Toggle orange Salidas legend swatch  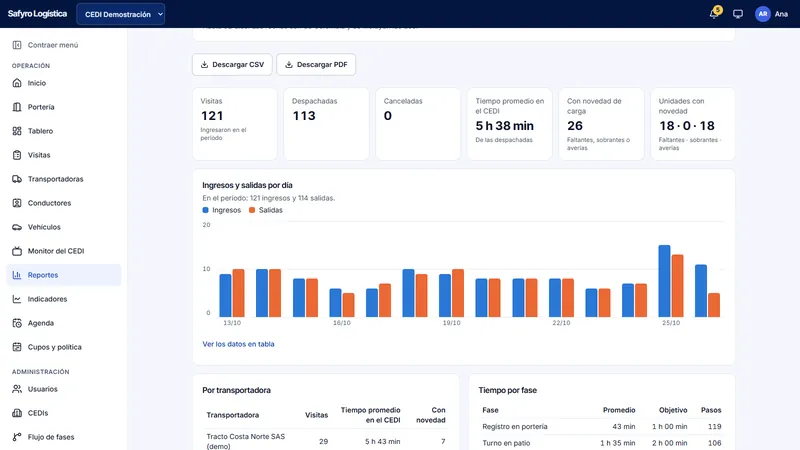252,210
